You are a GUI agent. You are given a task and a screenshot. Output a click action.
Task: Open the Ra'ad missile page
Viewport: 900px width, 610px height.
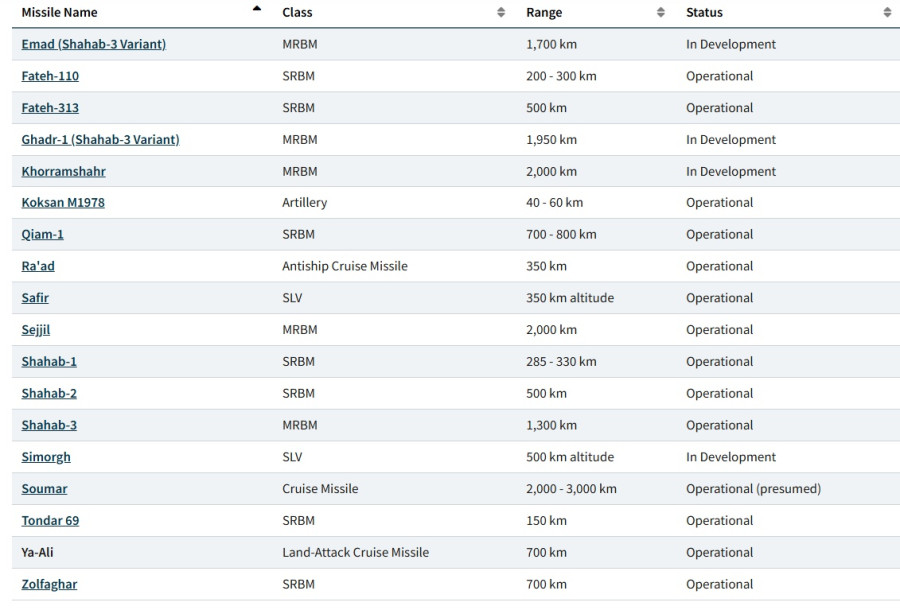coord(38,266)
